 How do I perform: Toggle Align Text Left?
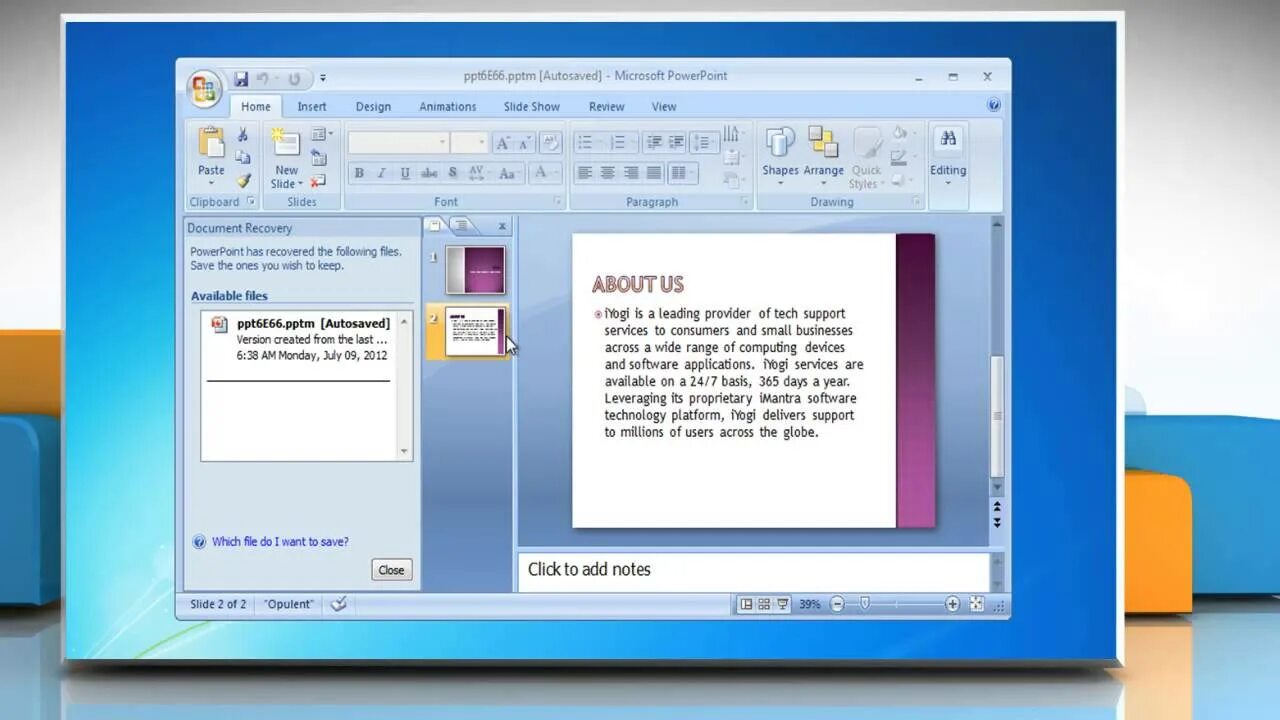pyautogui.click(x=585, y=173)
